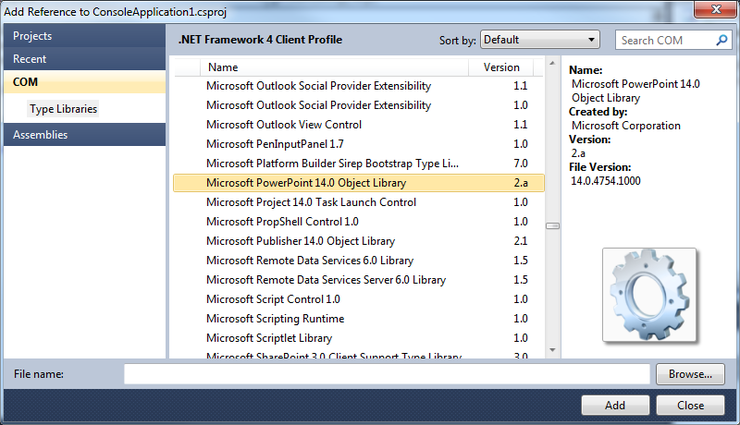The width and height of the screenshot is (740, 425).
Task: Click into the File name text box
Action: click(x=387, y=374)
